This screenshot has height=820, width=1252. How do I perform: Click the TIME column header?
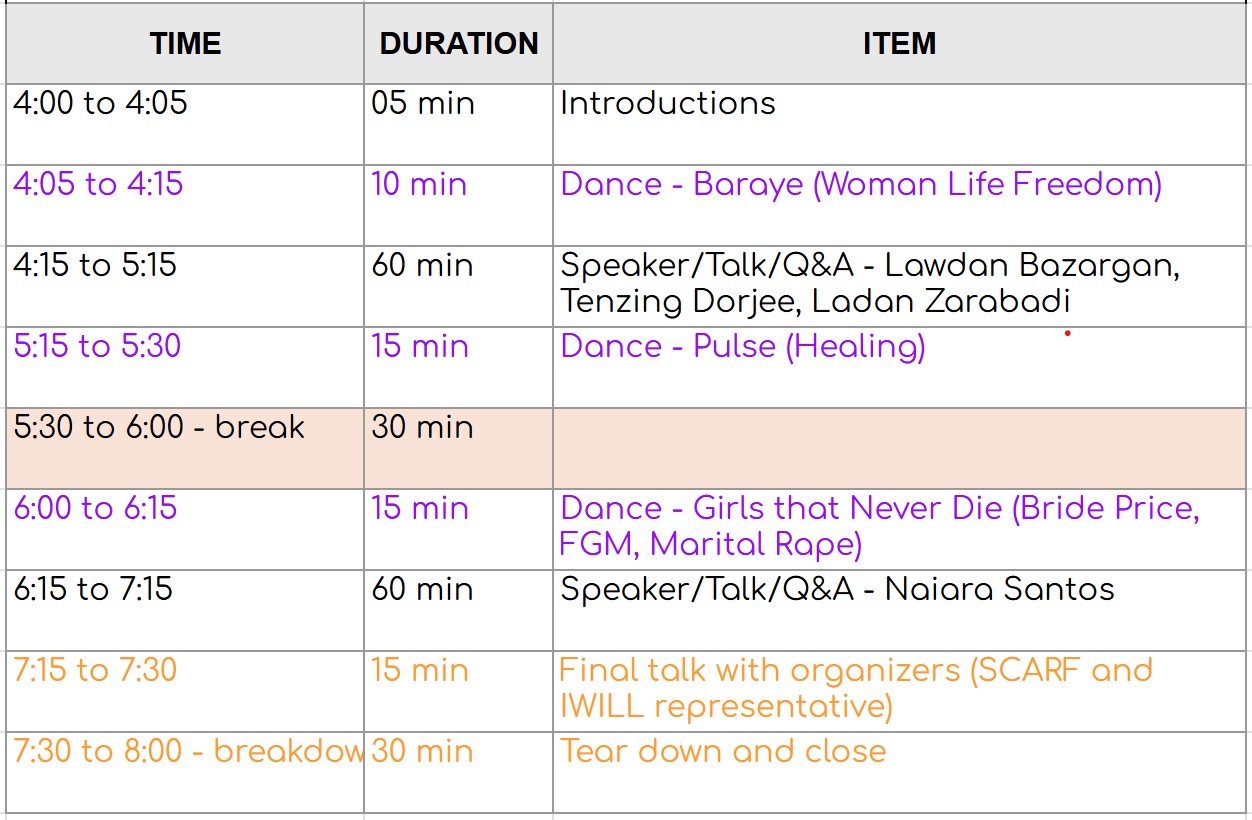(x=185, y=44)
